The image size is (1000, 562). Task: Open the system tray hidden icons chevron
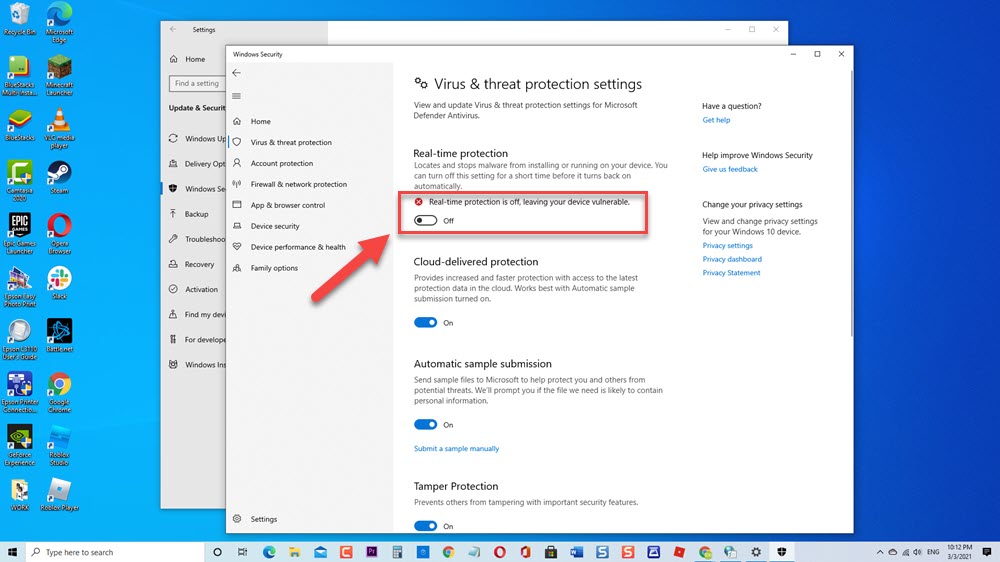click(x=880, y=552)
